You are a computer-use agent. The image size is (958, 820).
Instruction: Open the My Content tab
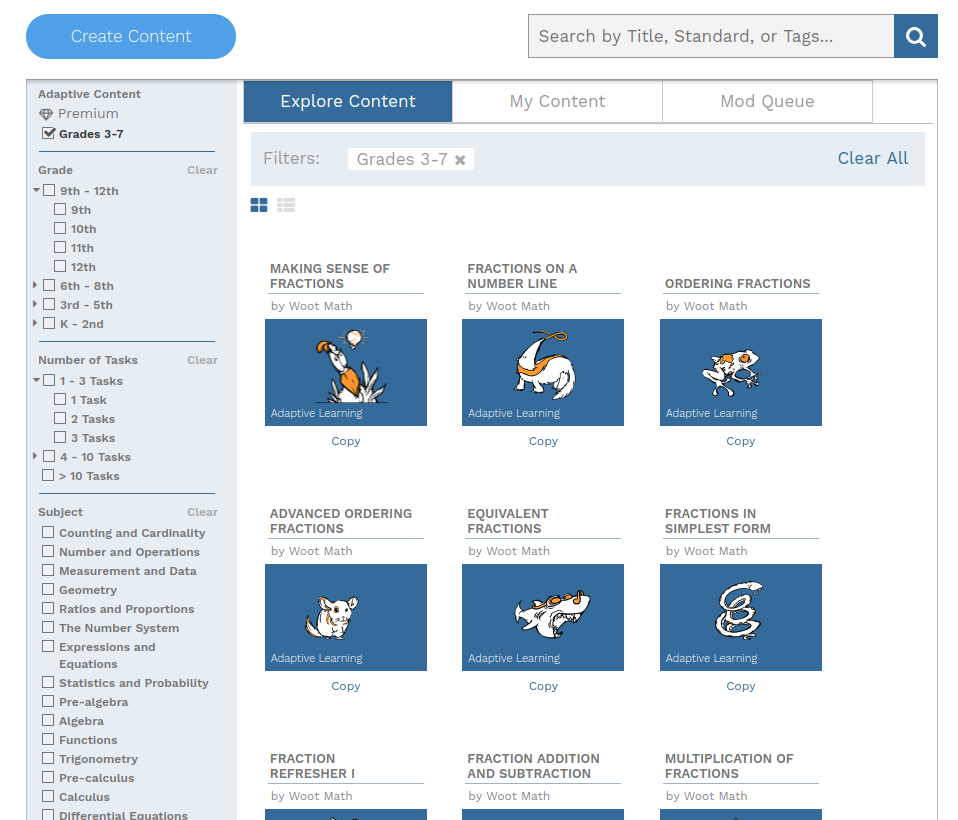click(557, 101)
